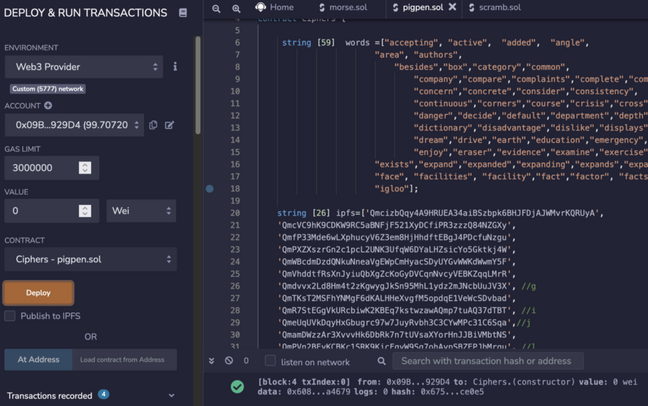Screen dimensions: 648x406
Task: Toggle the breakpoint on line 18
Action: (210, 189)
